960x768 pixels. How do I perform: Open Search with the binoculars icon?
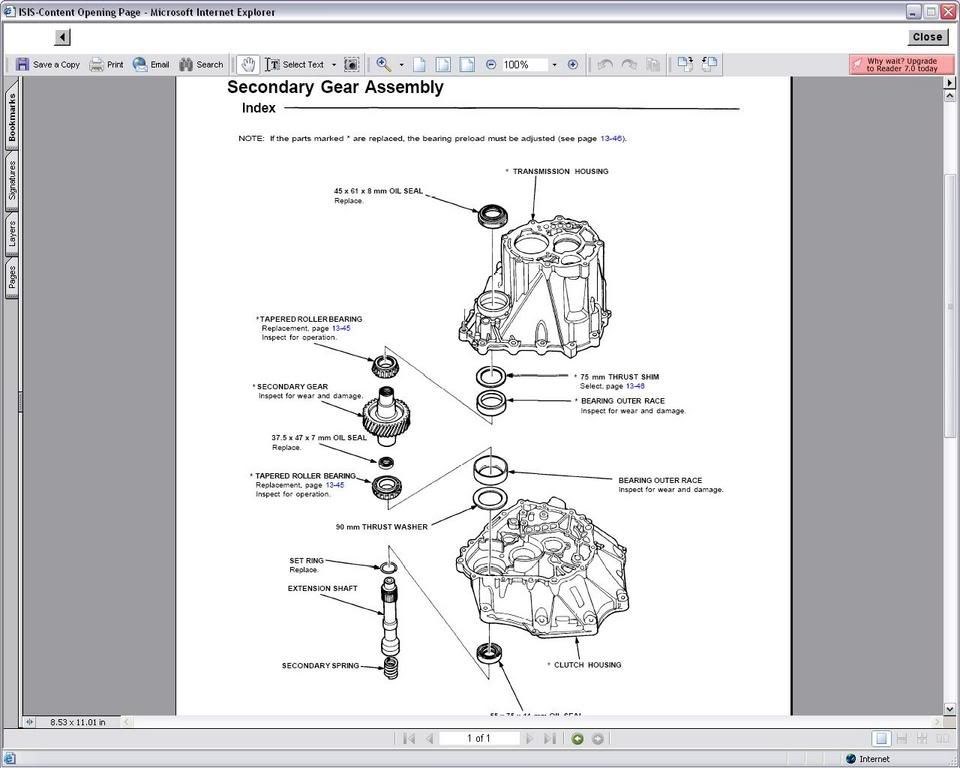point(201,64)
